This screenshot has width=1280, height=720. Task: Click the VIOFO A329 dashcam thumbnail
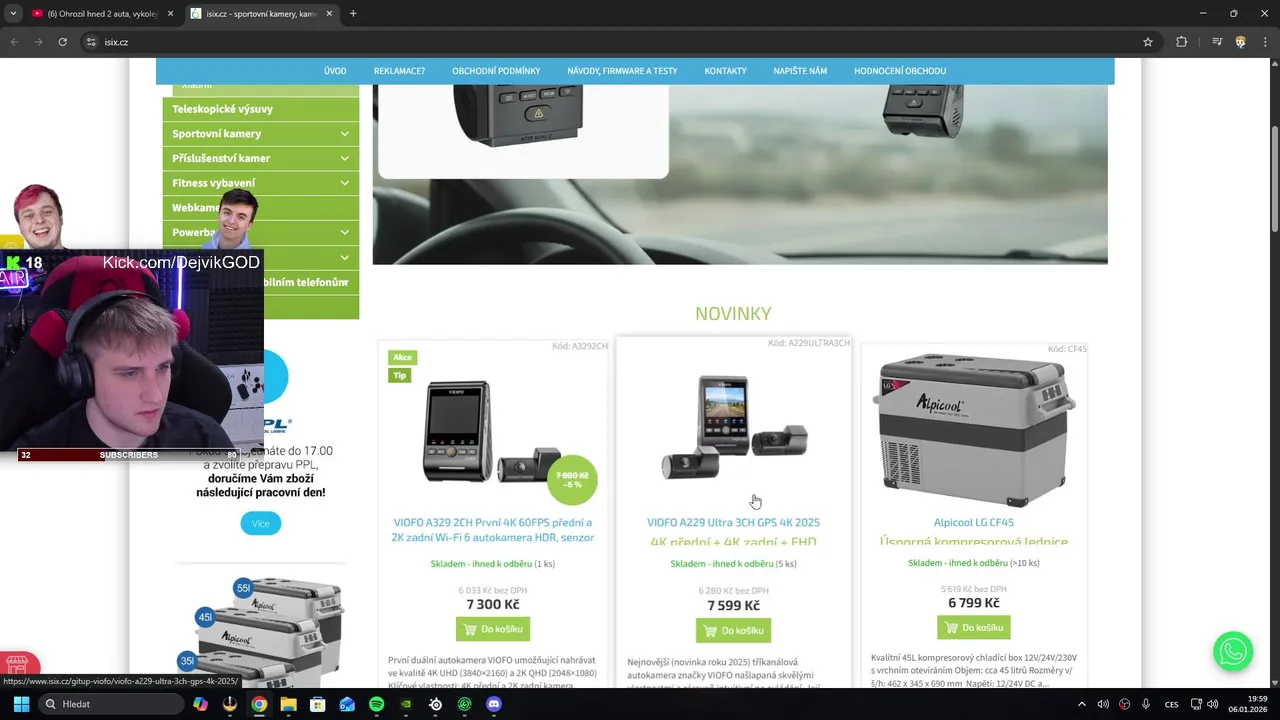[493, 432]
